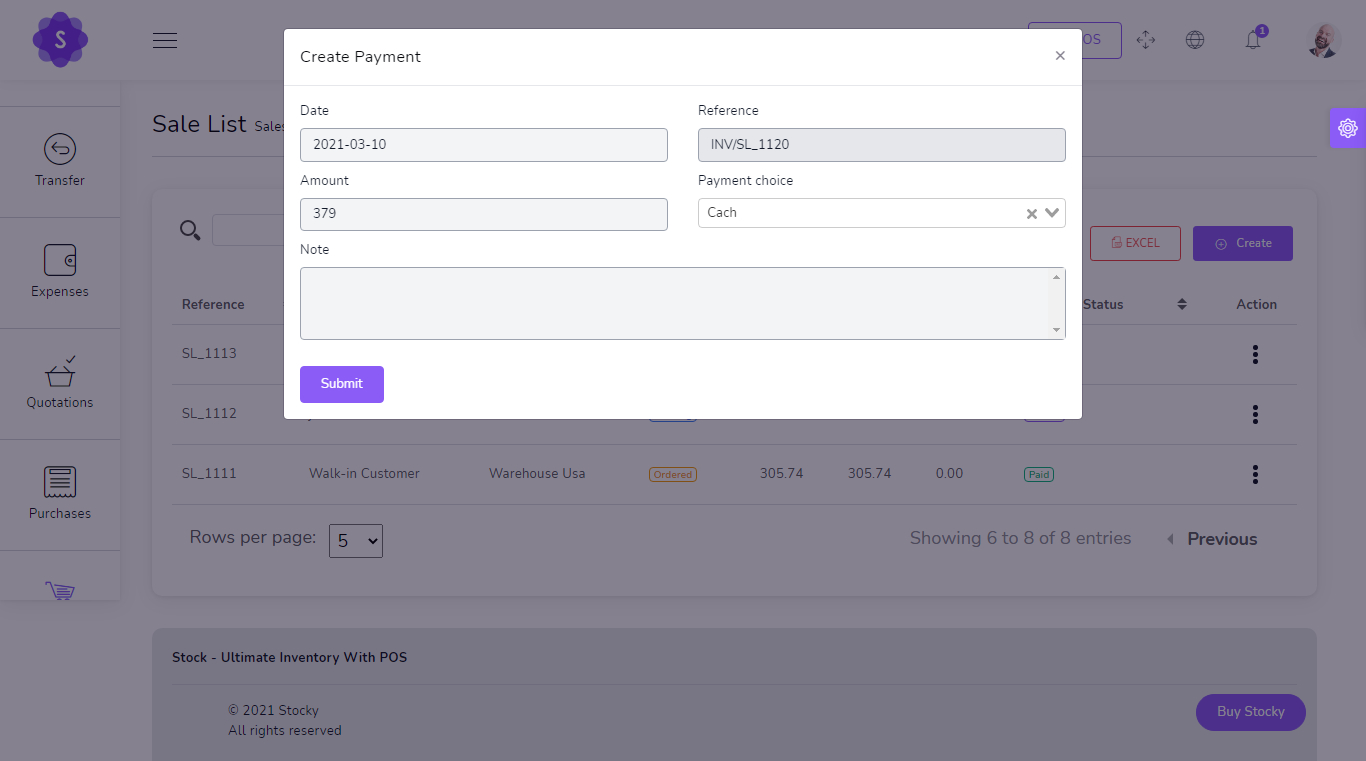Image resolution: width=1366 pixels, height=761 pixels.
Task: Open the user profile avatar menu
Action: (1322, 40)
